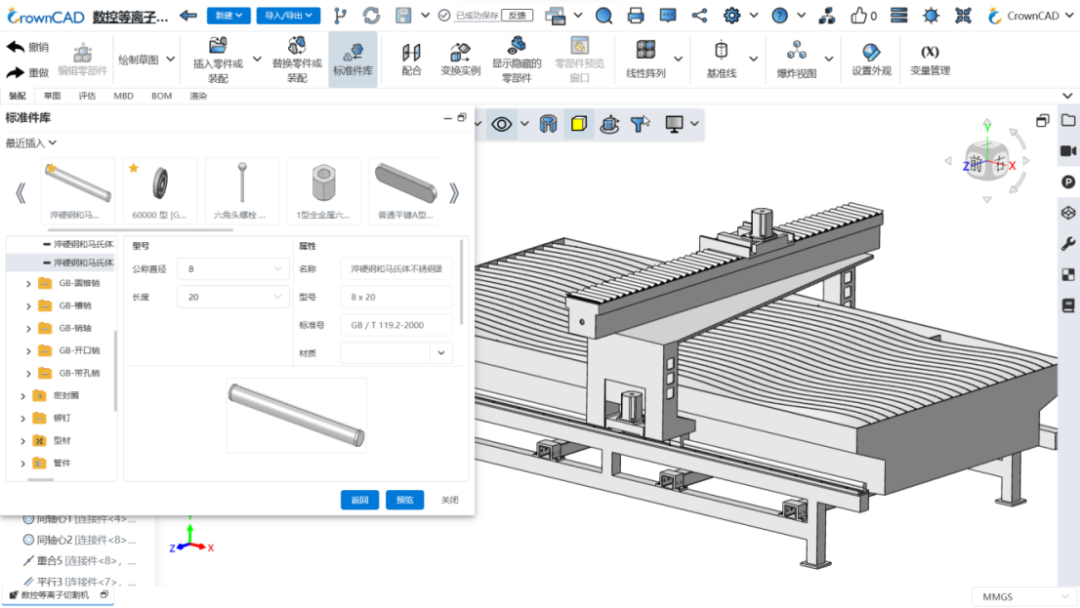Open the 长度 dropdown showing 20
1080x608 pixels.
pyautogui.click(x=233, y=297)
